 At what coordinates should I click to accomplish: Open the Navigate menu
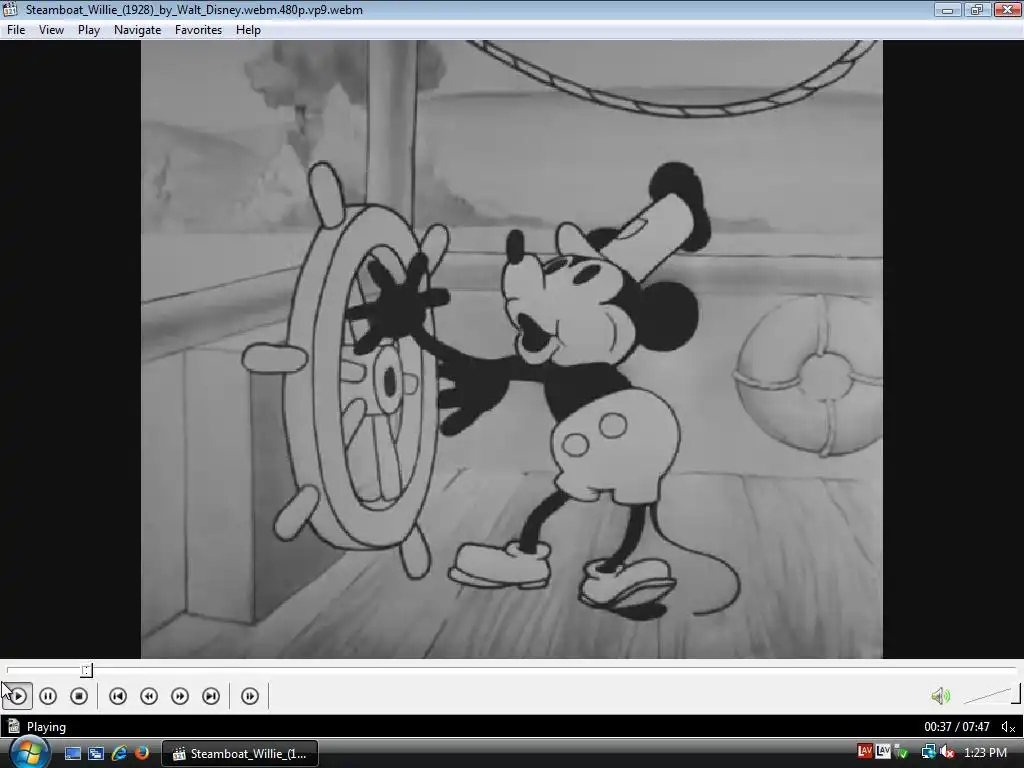(x=137, y=30)
